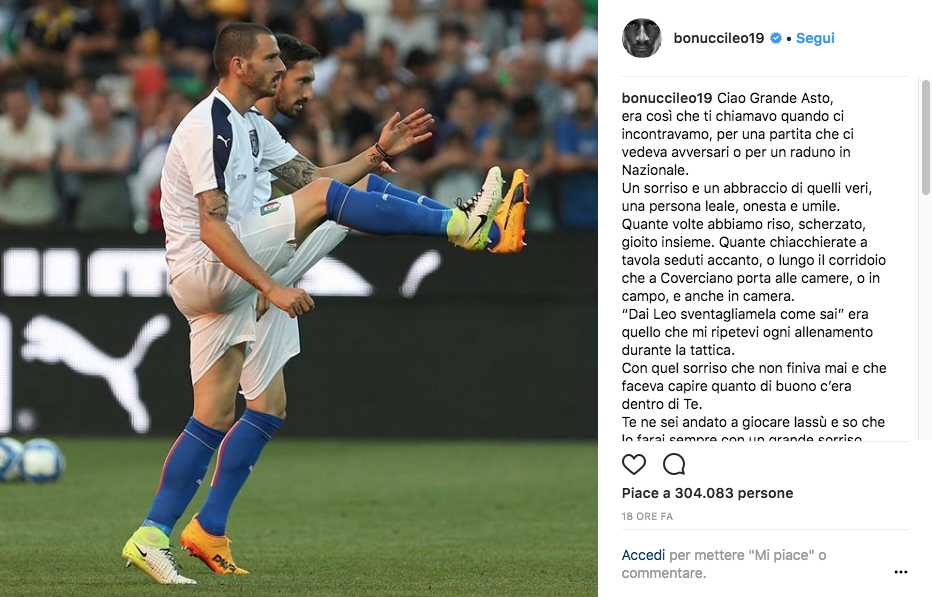Click the Accedi login link
The image size is (932, 597).
tap(643, 555)
